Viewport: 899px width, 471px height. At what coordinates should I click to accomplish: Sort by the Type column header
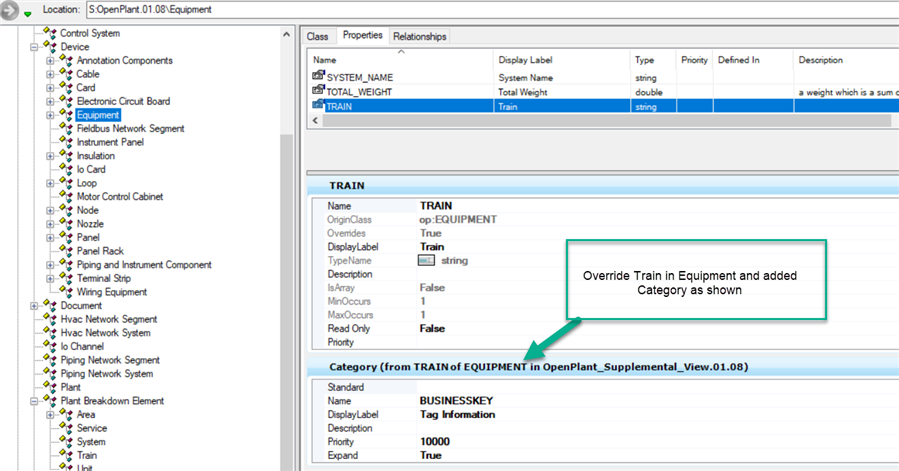tap(653, 60)
